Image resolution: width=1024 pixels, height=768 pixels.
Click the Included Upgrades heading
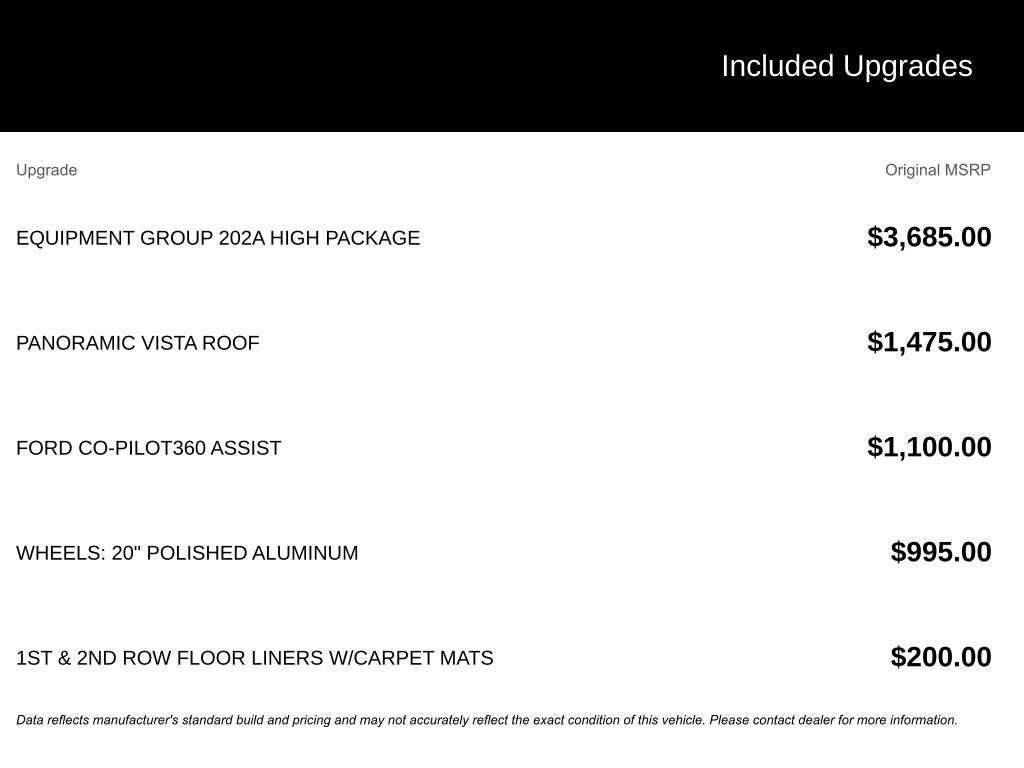click(x=846, y=66)
